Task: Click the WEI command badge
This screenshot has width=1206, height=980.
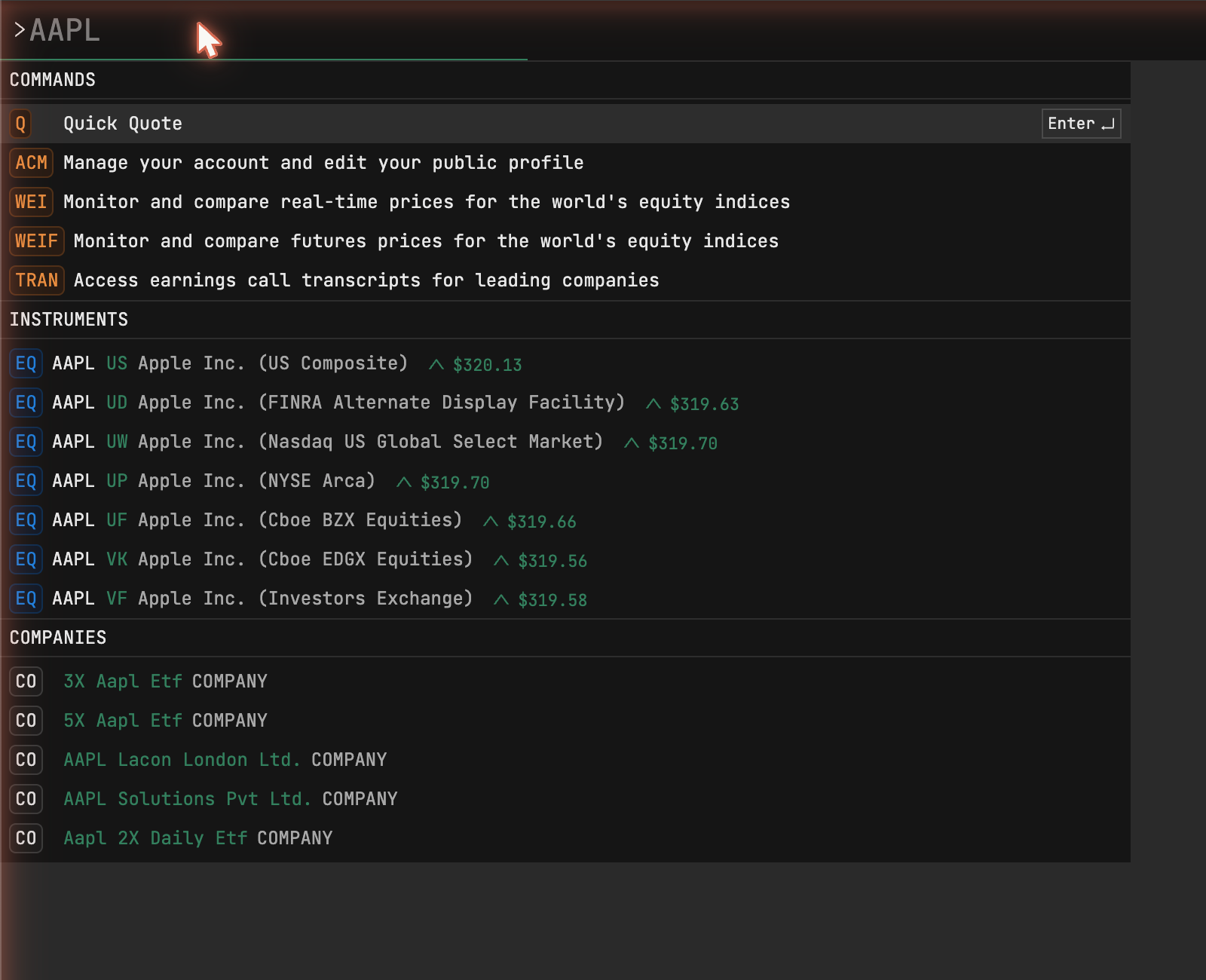Action: pos(32,202)
